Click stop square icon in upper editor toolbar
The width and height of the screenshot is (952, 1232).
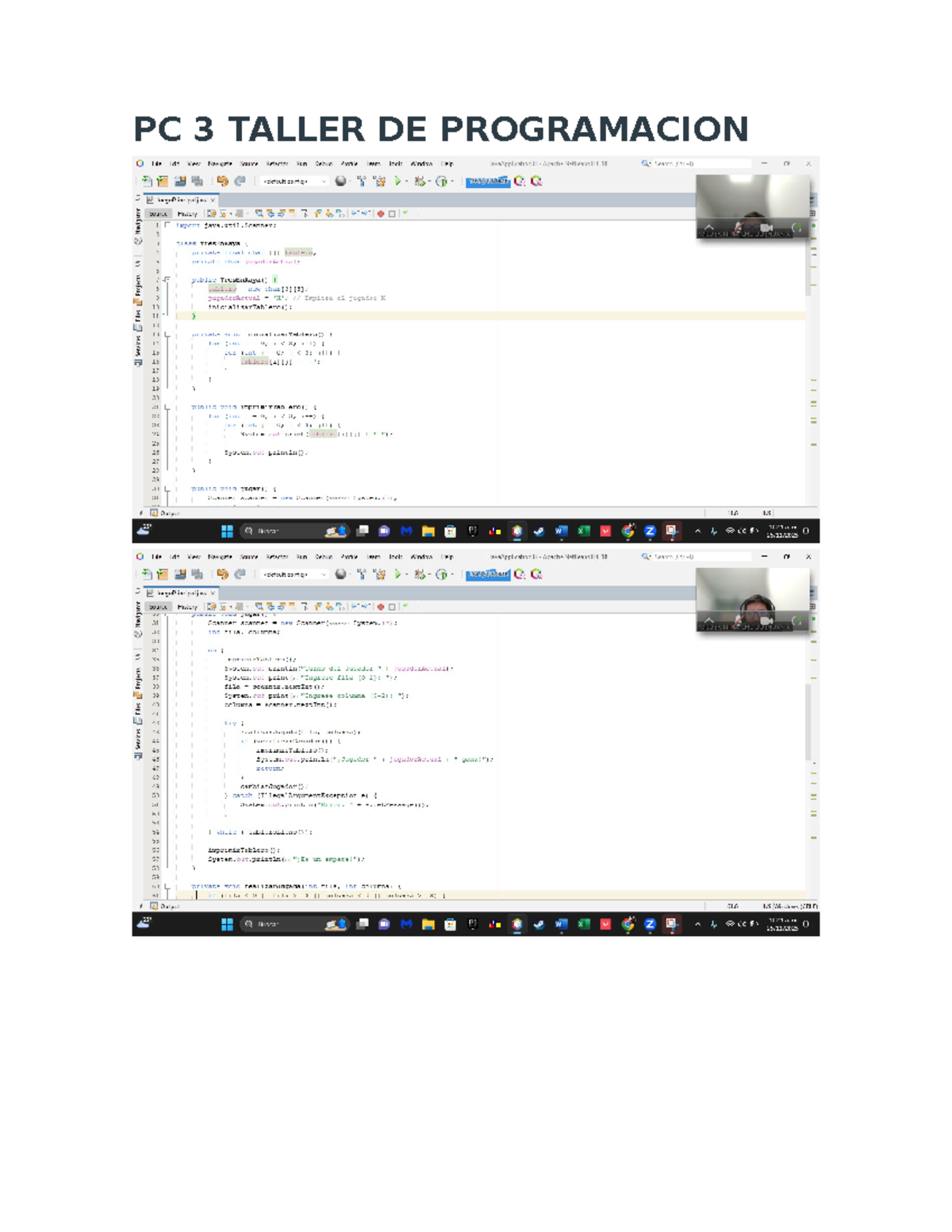(x=392, y=213)
